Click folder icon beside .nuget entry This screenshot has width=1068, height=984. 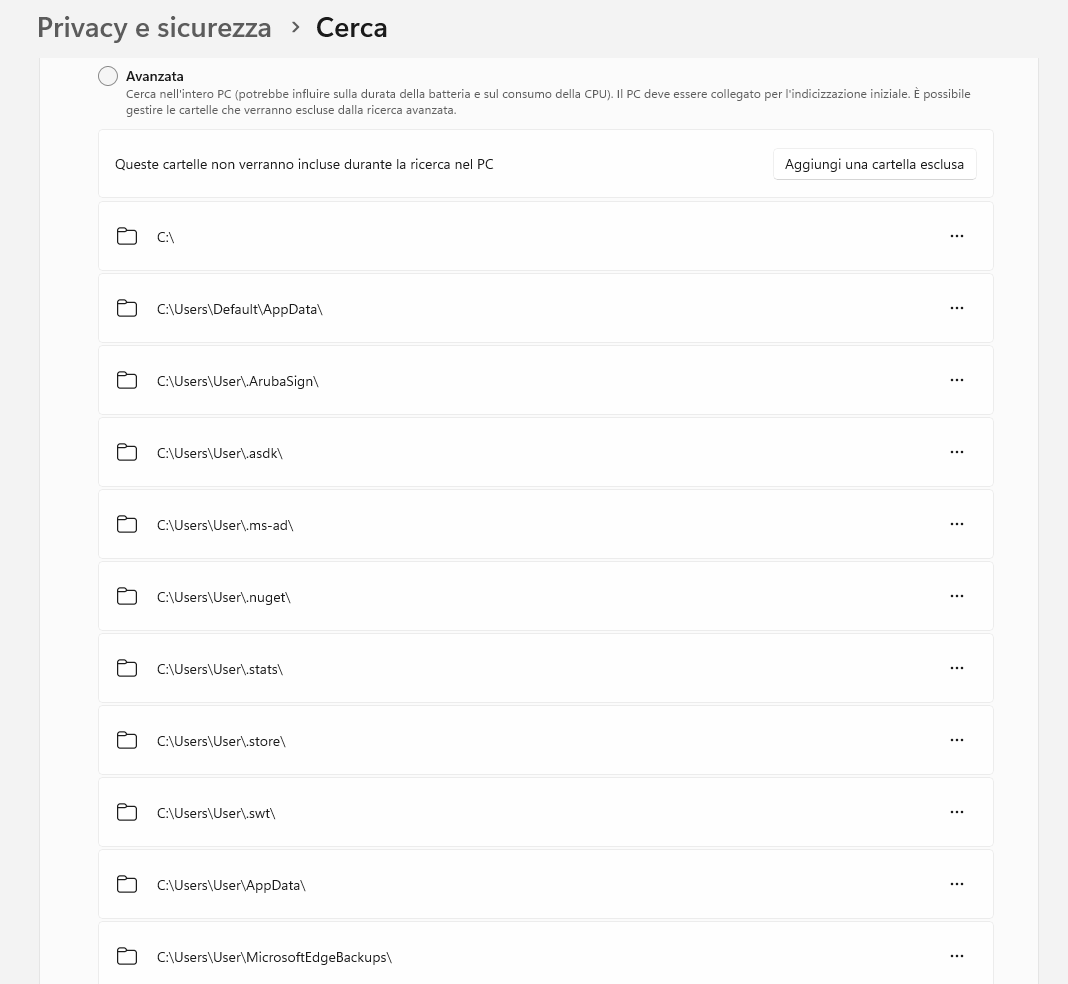pyautogui.click(x=127, y=596)
